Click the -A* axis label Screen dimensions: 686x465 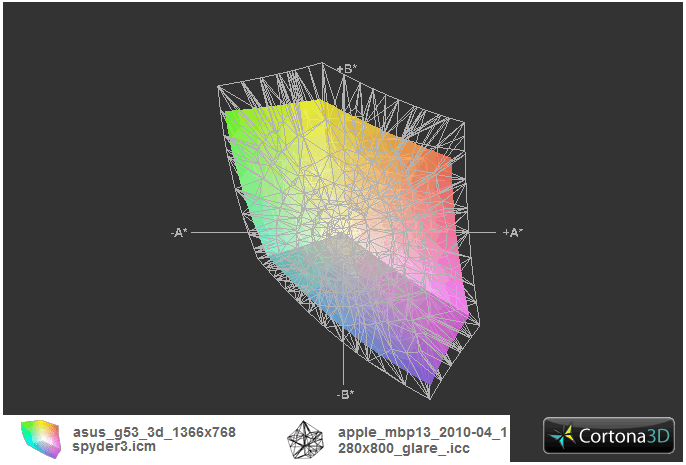coord(179,233)
